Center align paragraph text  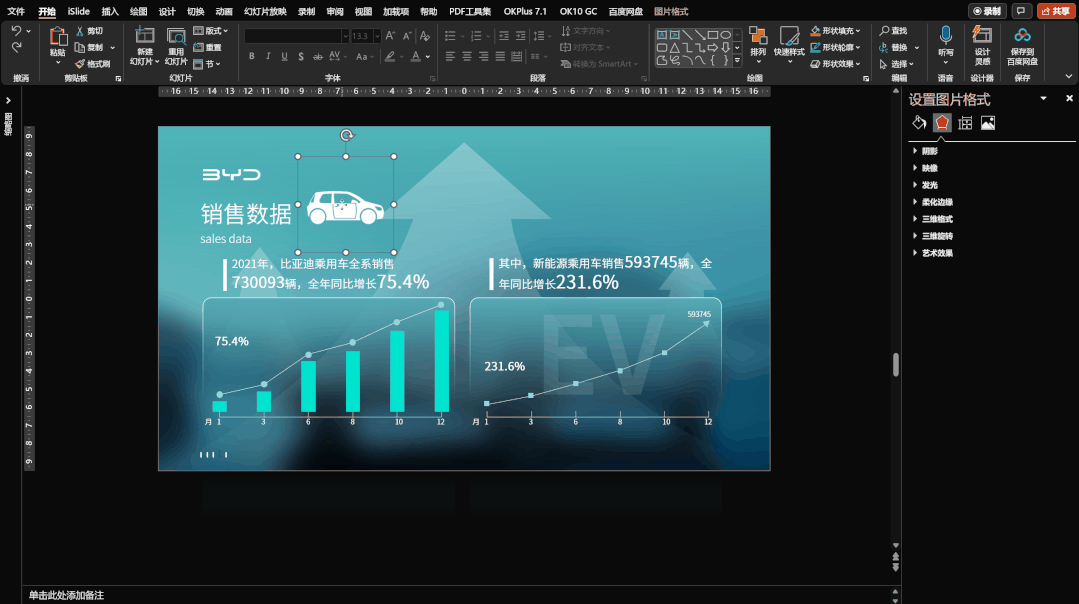(x=467, y=56)
